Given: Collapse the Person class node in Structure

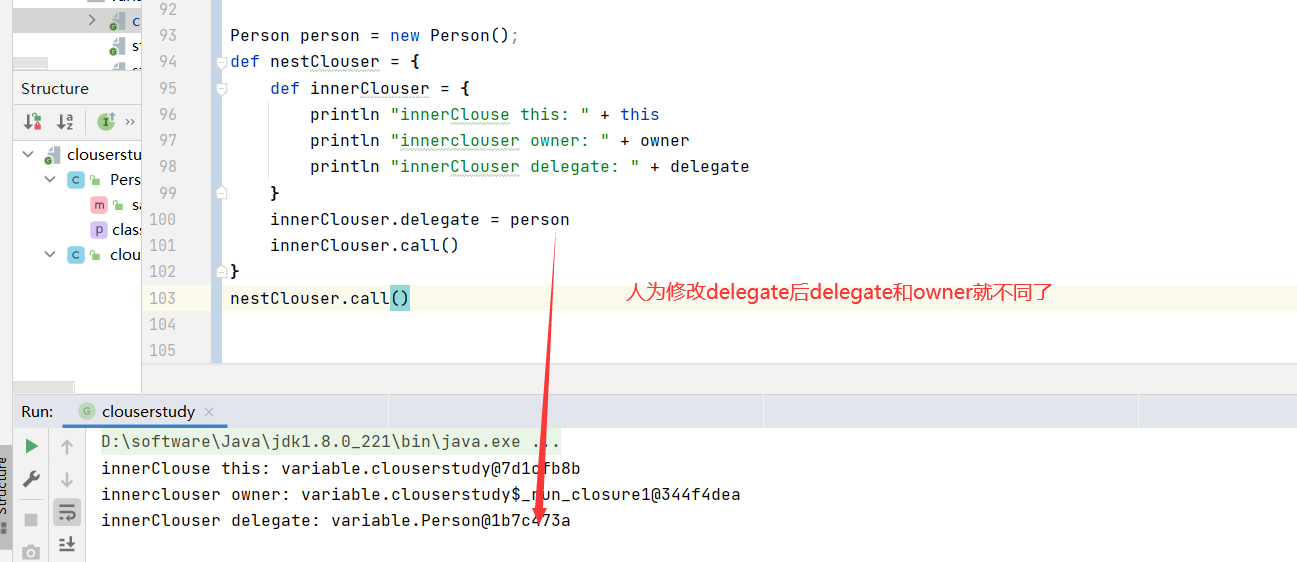Looking at the screenshot, I should click(50, 180).
